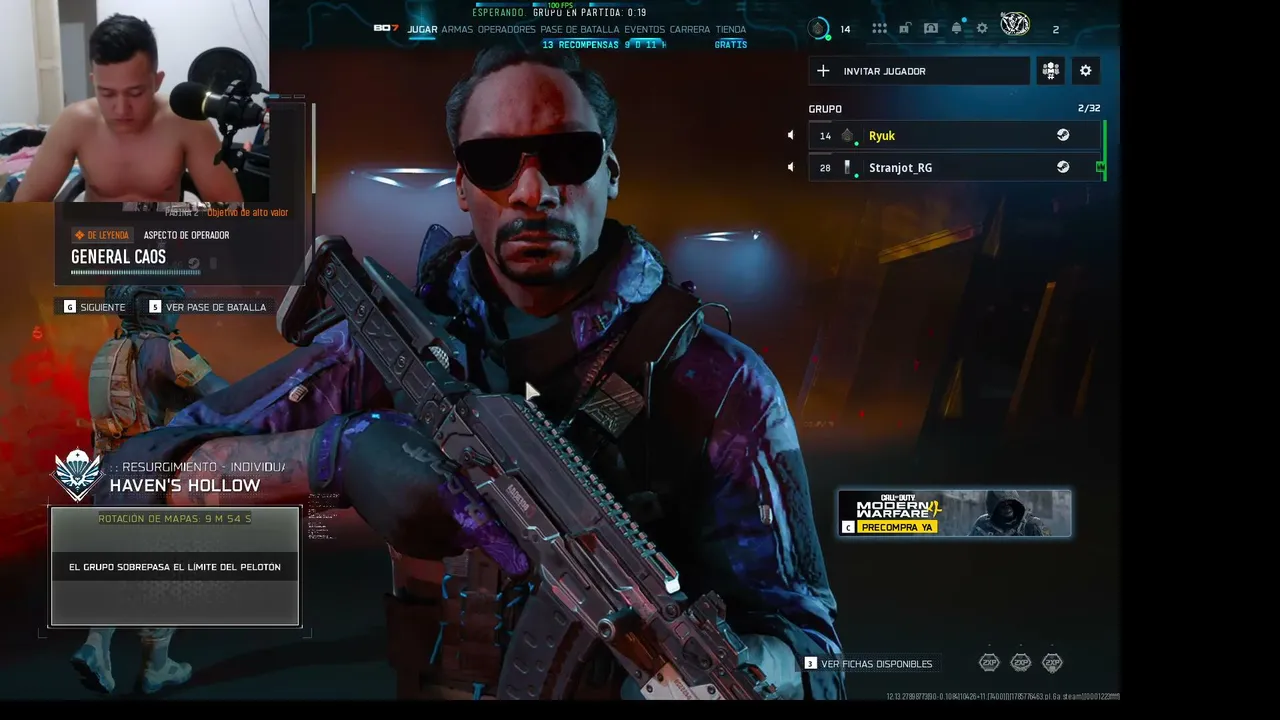Click Ryuk's rank badge icon
Viewport: 1280px width, 720px height.
pos(848,136)
